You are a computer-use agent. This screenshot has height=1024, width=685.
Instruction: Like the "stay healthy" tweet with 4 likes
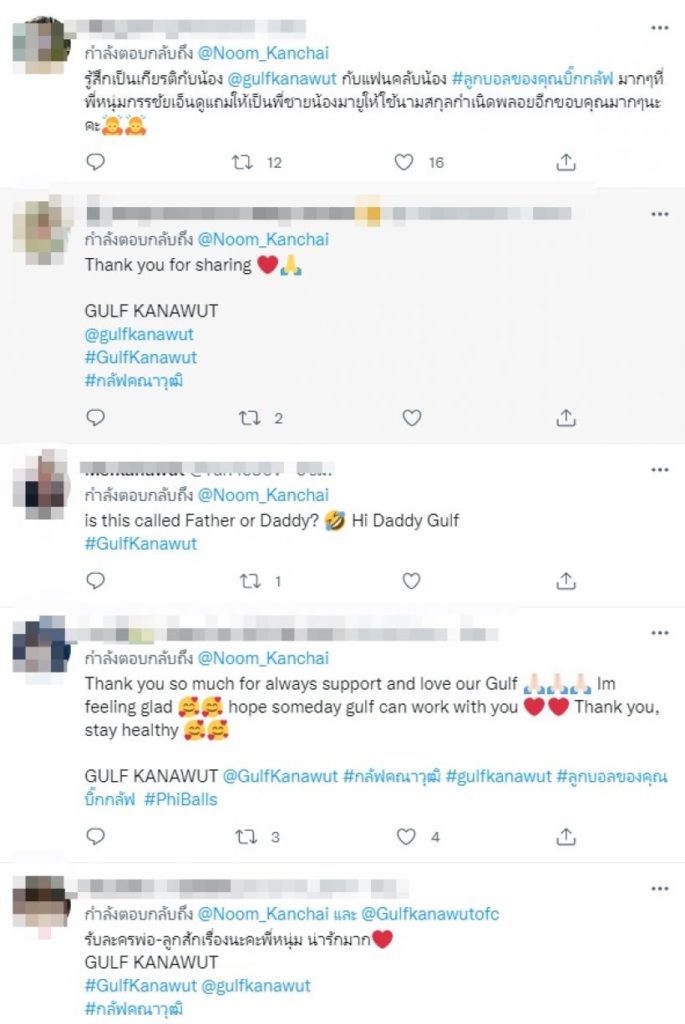[x=406, y=837]
